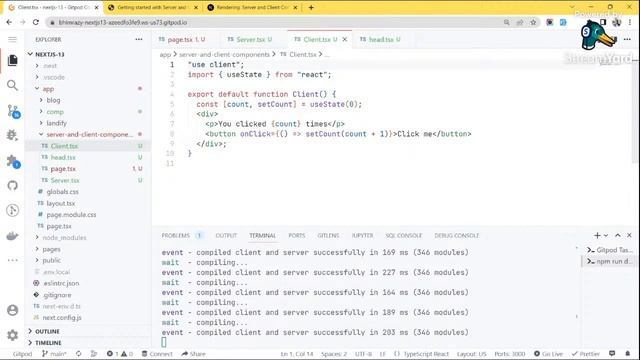Image resolution: width=640 pixels, height=360 pixels.
Task: Open the main branch selector
Action: [x=54, y=353]
